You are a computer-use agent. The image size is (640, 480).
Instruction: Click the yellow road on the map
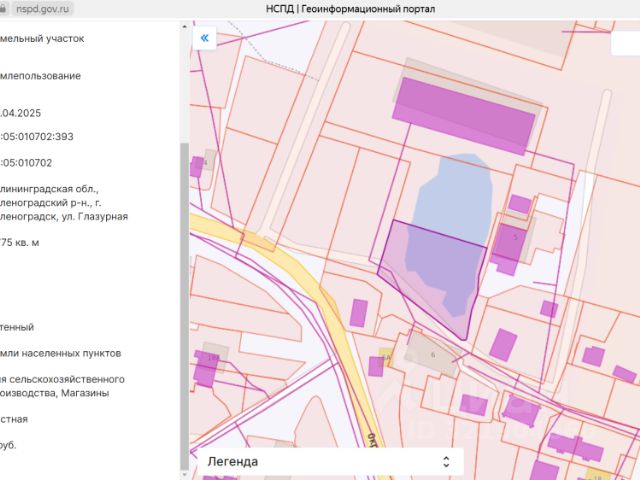310,280
